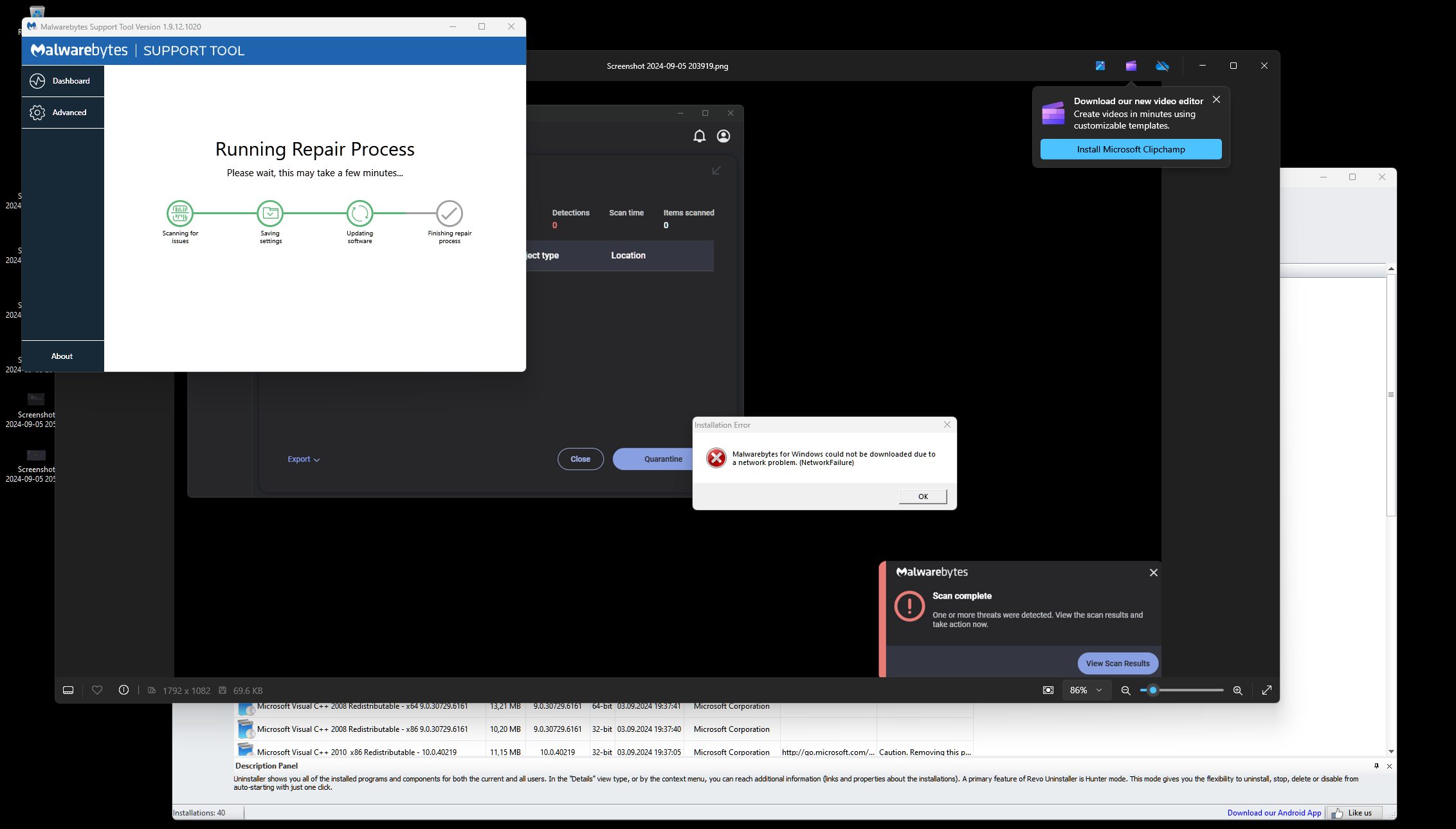
Task: Dismiss the Clipchamp video editor popup
Action: point(1216,100)
